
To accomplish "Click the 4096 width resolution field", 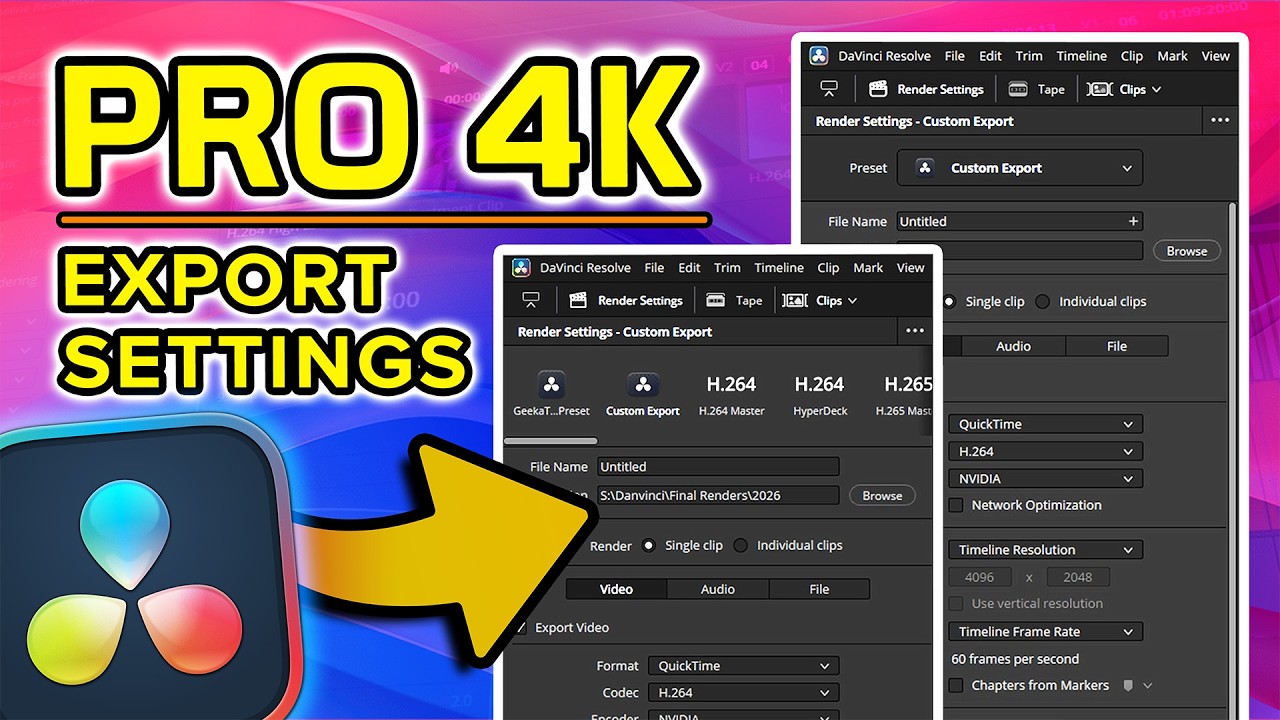I will [x=980, y=577].
